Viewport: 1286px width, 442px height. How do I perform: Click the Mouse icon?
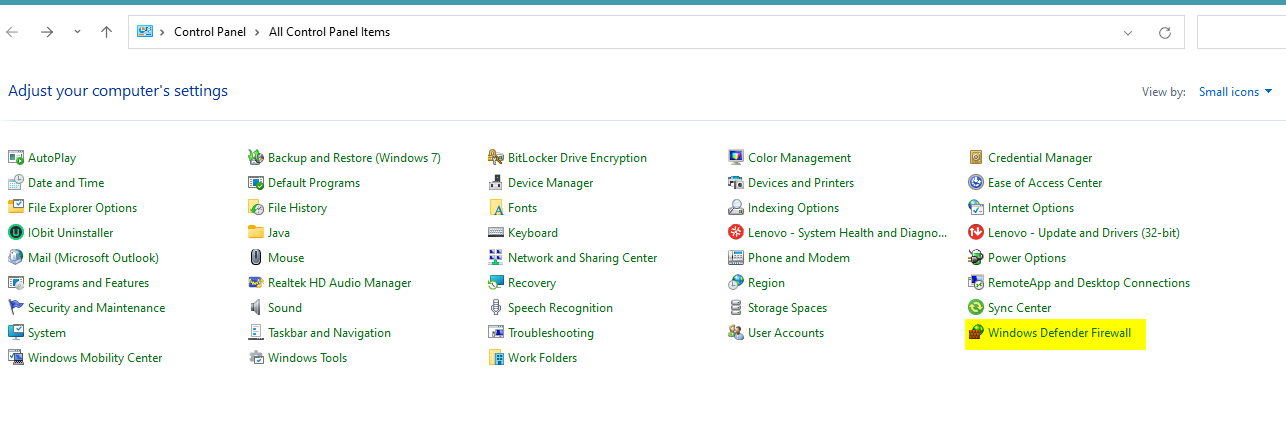[x=256, y=257]
